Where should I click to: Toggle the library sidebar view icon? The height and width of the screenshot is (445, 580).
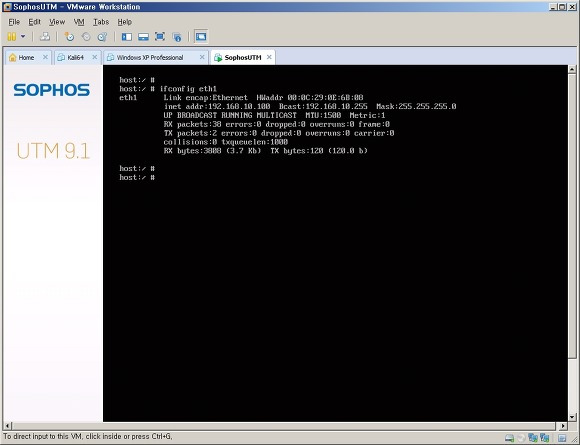click(x=127, y=37)
